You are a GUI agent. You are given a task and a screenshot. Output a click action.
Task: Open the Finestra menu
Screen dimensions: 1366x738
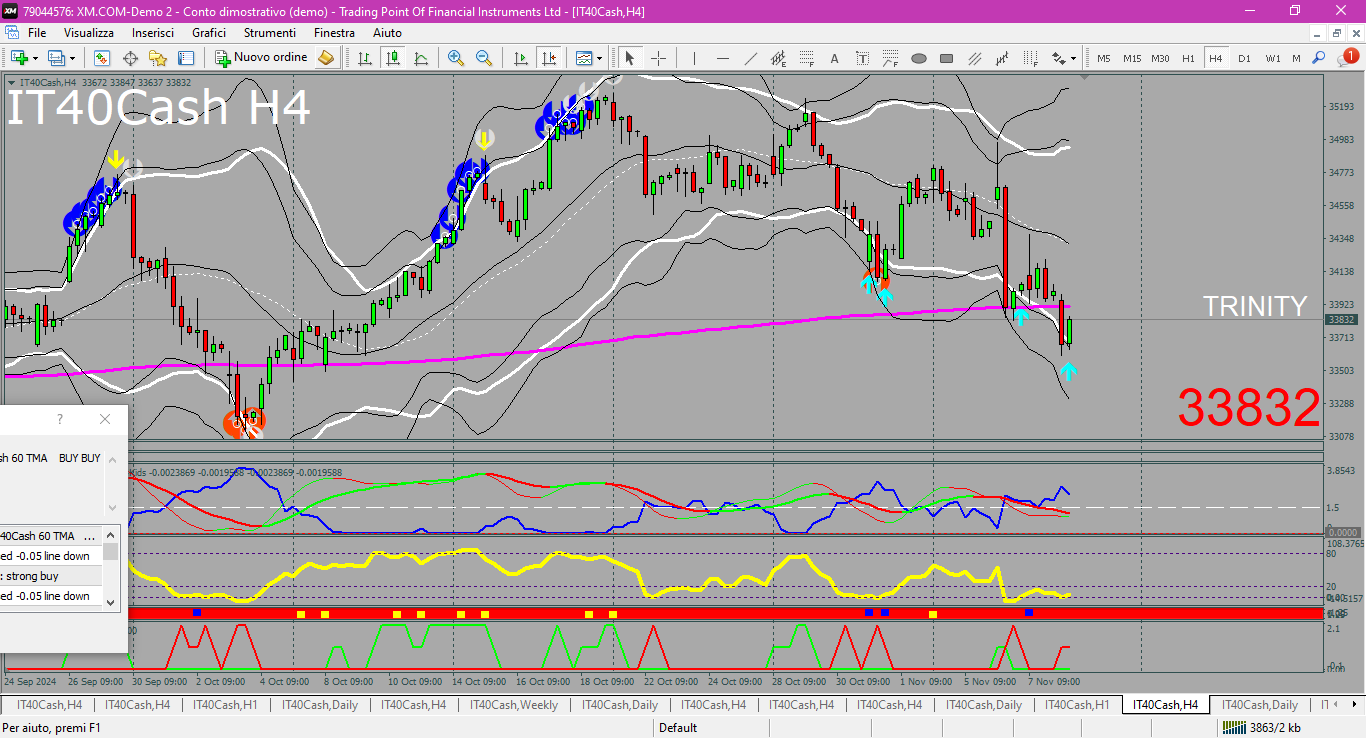tap(334, 33)
